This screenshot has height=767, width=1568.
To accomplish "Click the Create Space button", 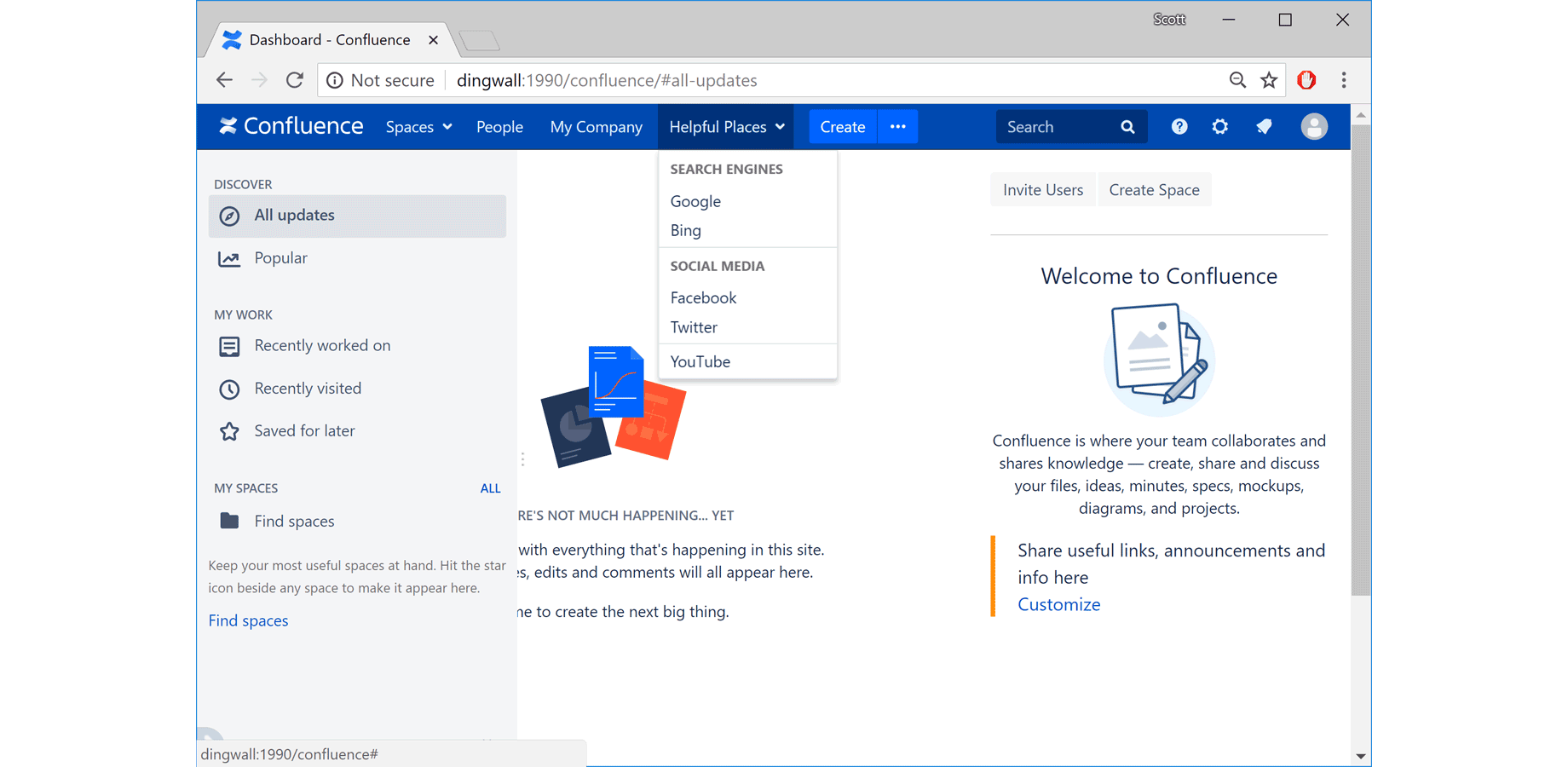I will coord(1154,190).
